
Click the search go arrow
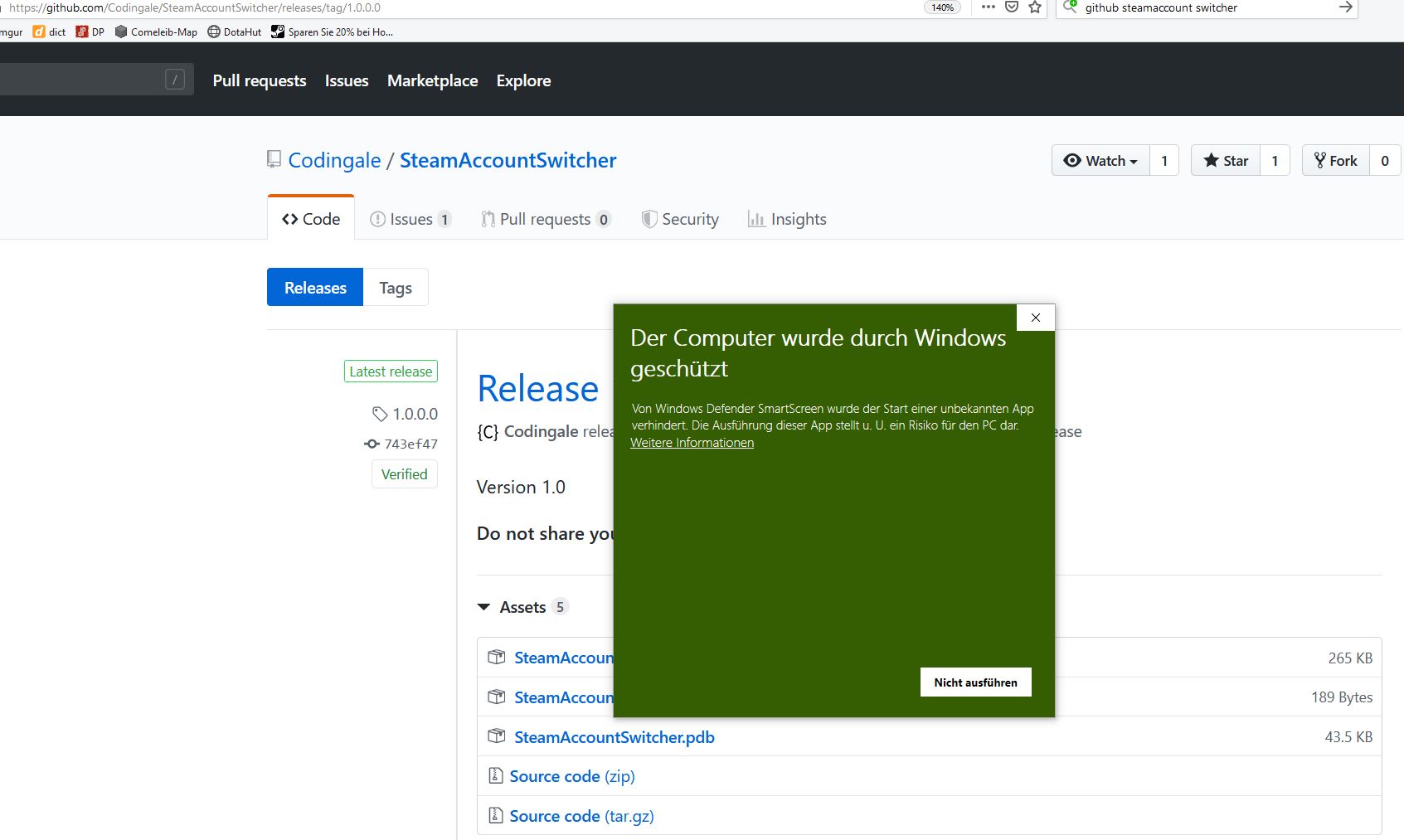(x=1345, y=7)
